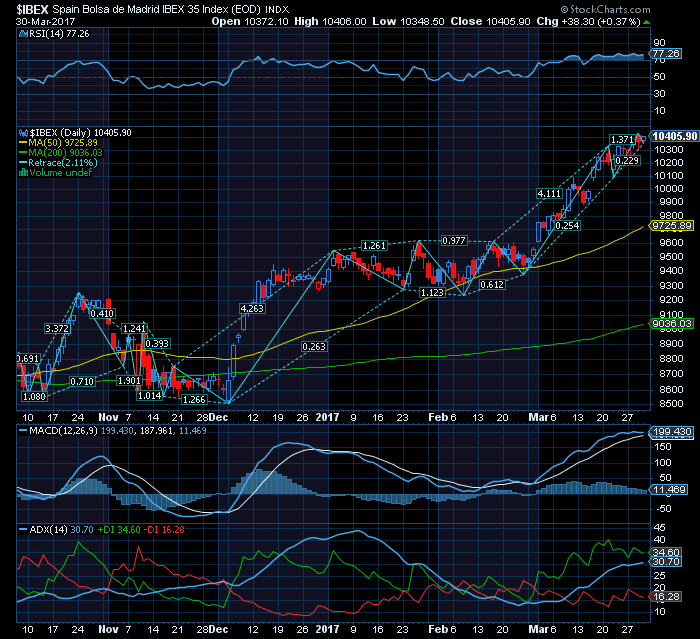Click the 1.241 retrace label

coord(134,329)
